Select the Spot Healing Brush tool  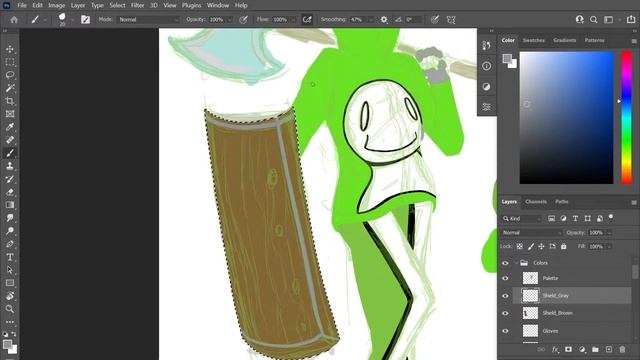point(10,140)
